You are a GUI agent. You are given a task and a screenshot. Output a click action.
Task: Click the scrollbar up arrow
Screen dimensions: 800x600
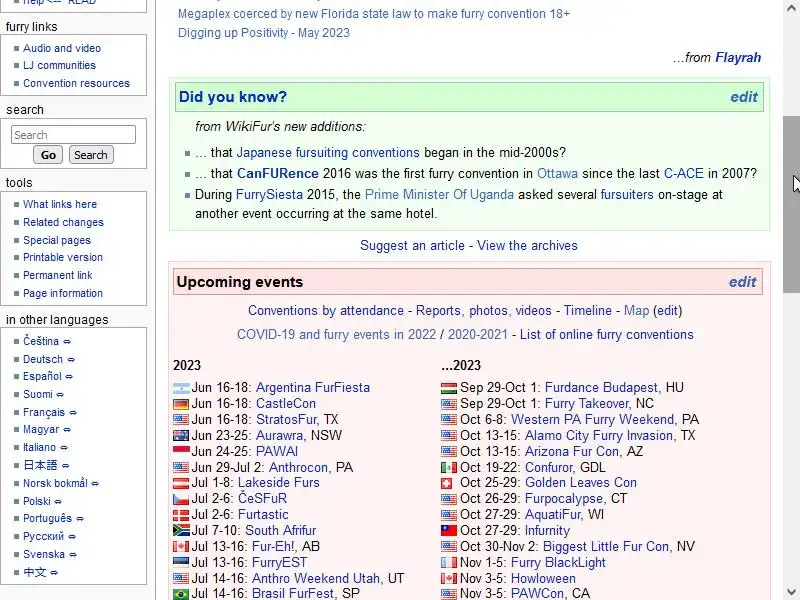point(791,7)
